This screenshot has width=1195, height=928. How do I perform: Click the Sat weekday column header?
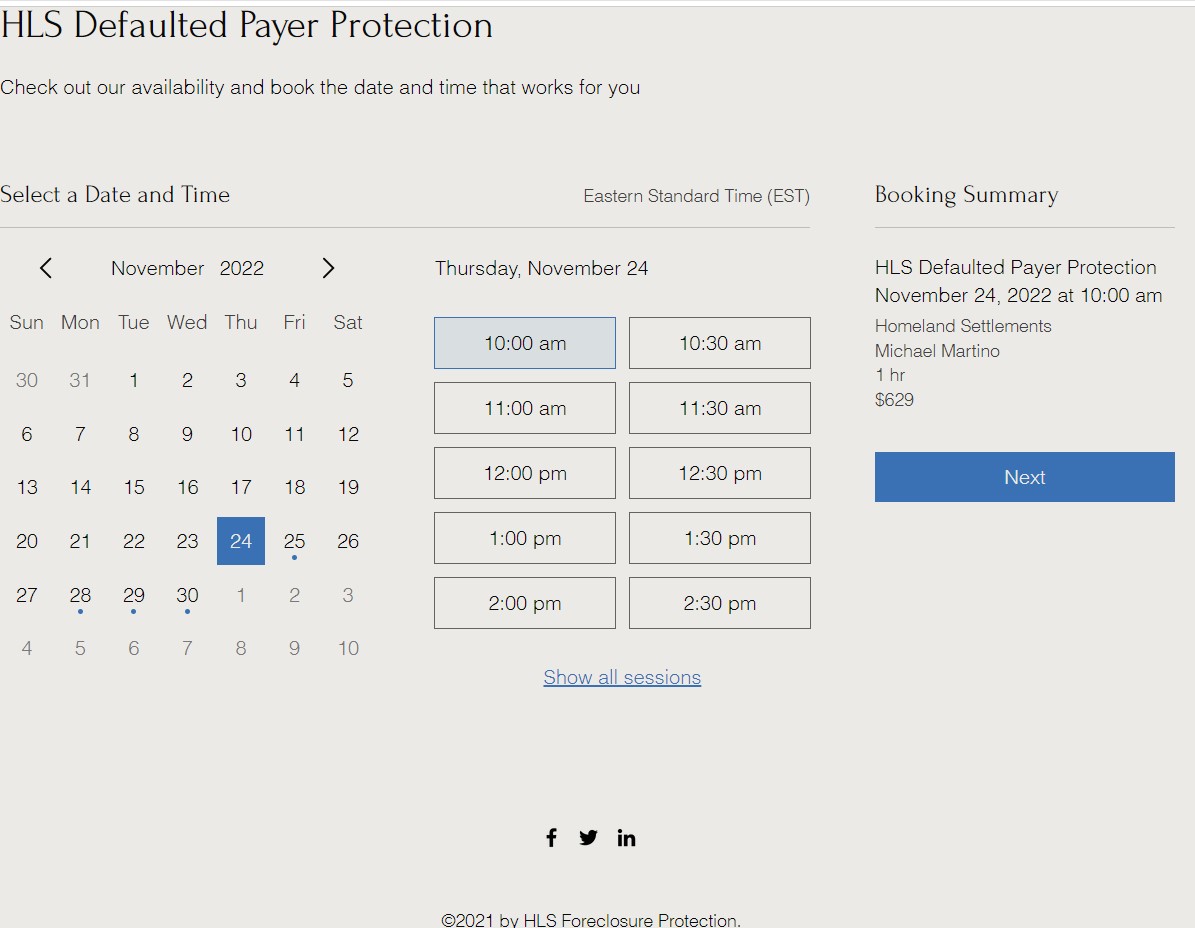pos(348,322)
